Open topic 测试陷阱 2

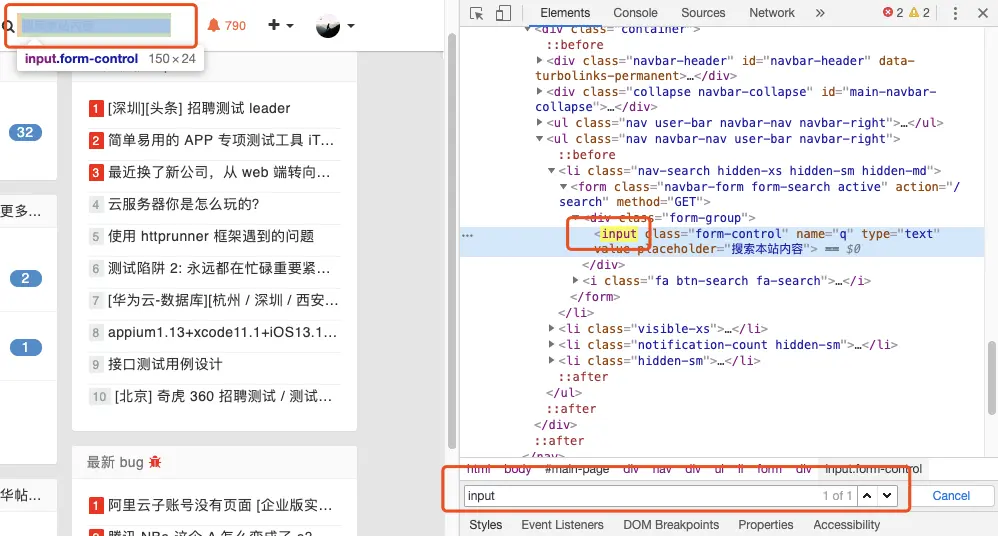[x=219, y=268]
